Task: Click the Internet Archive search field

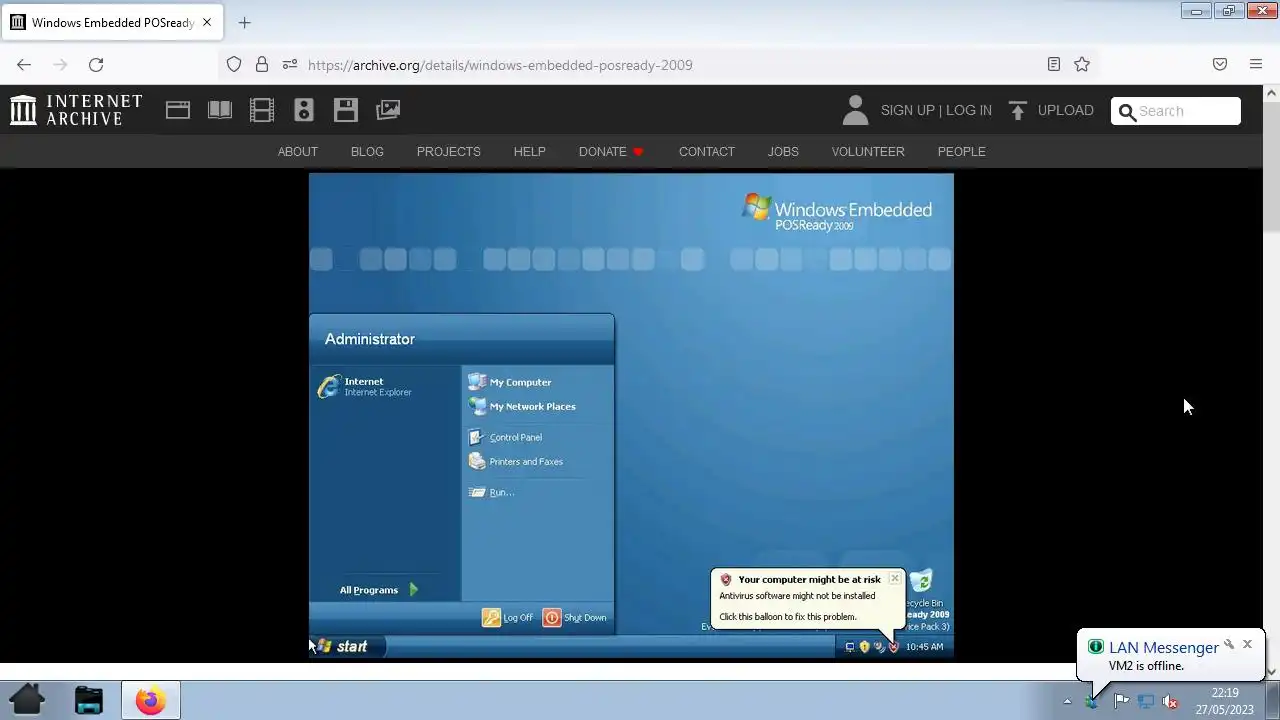Action: (1176, 111)
